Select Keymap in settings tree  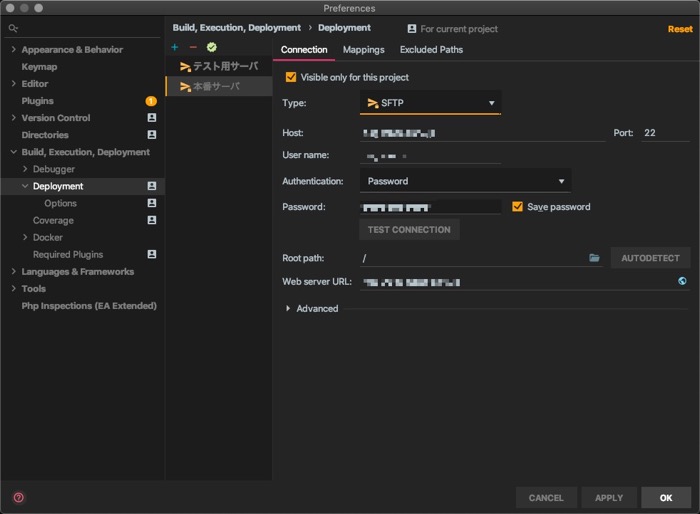pos(39,67)
